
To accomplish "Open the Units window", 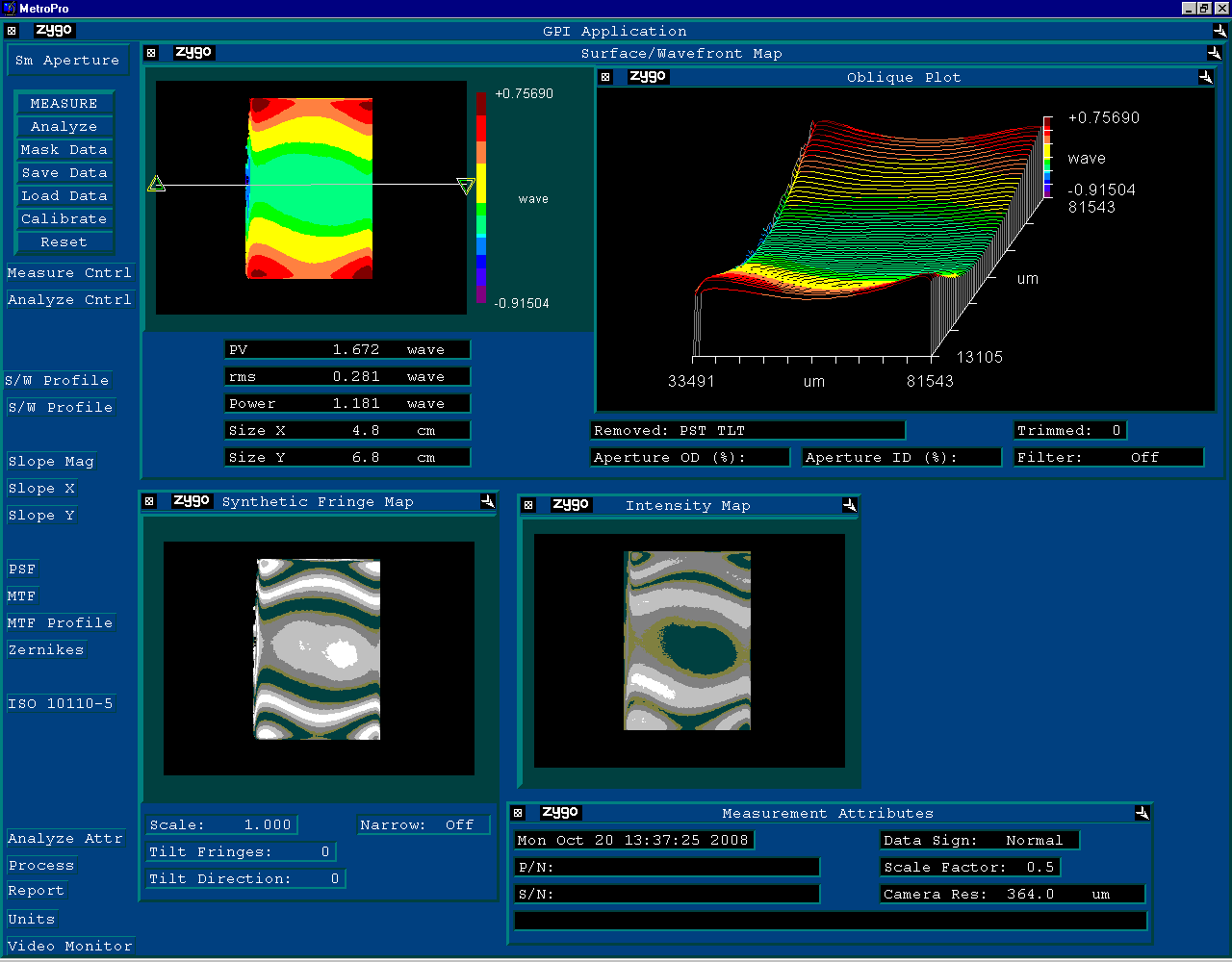I will tap(32, 919).
